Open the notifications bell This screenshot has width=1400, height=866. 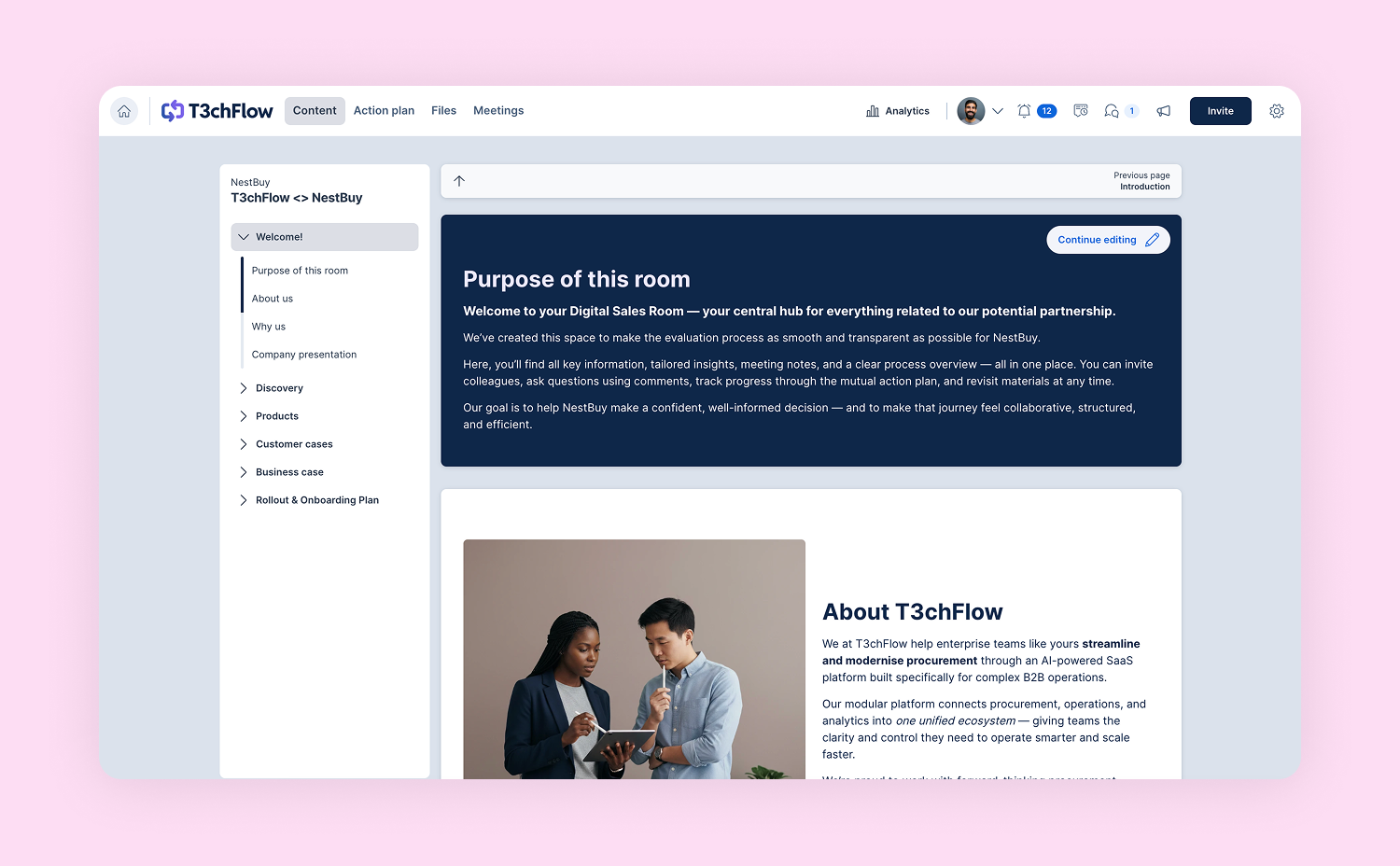pos(1024,111)
